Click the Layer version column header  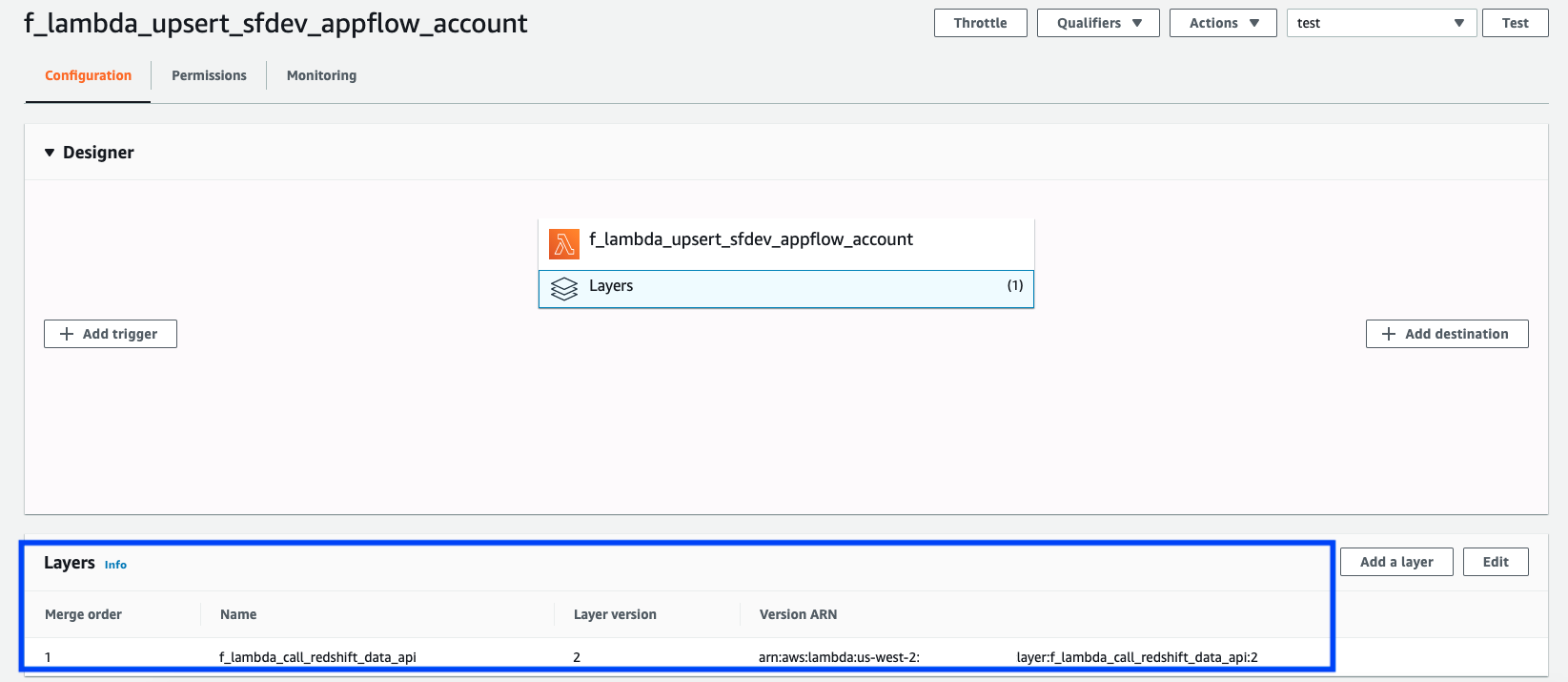pyautogui.click(x=615, y=614)
